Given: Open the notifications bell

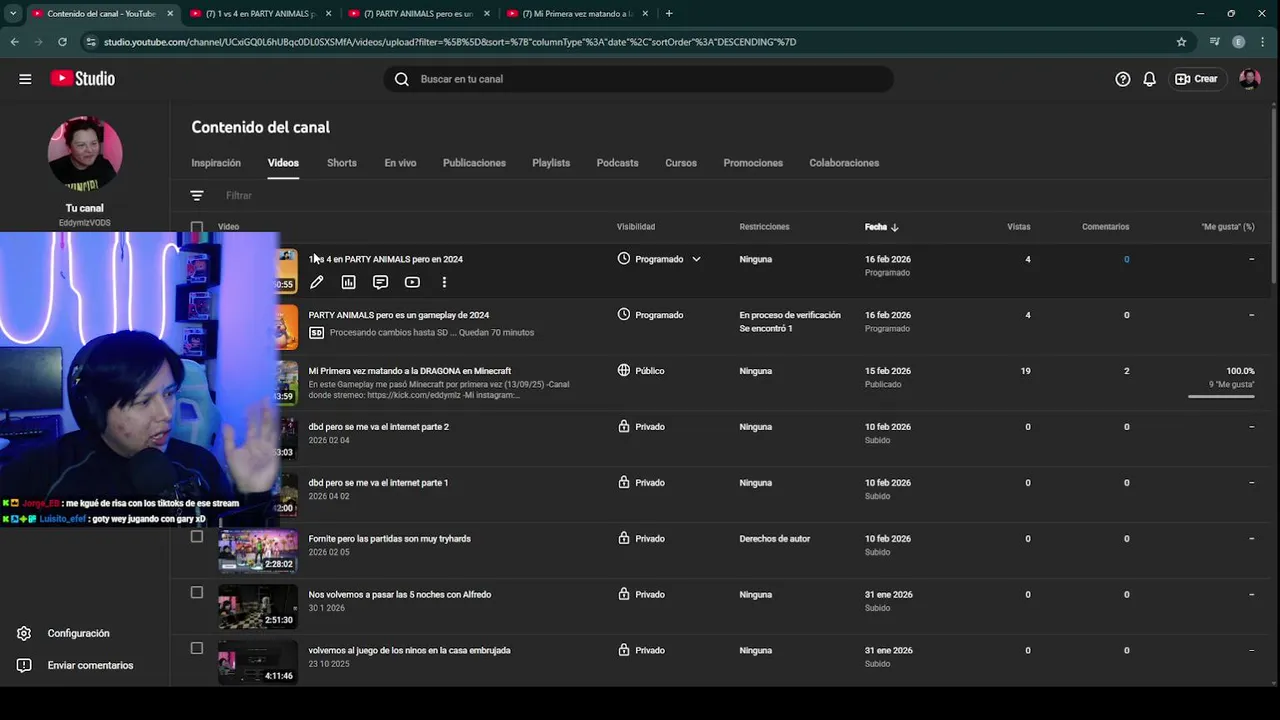Looking at the screenshot, I should [x=1150, y=79].
